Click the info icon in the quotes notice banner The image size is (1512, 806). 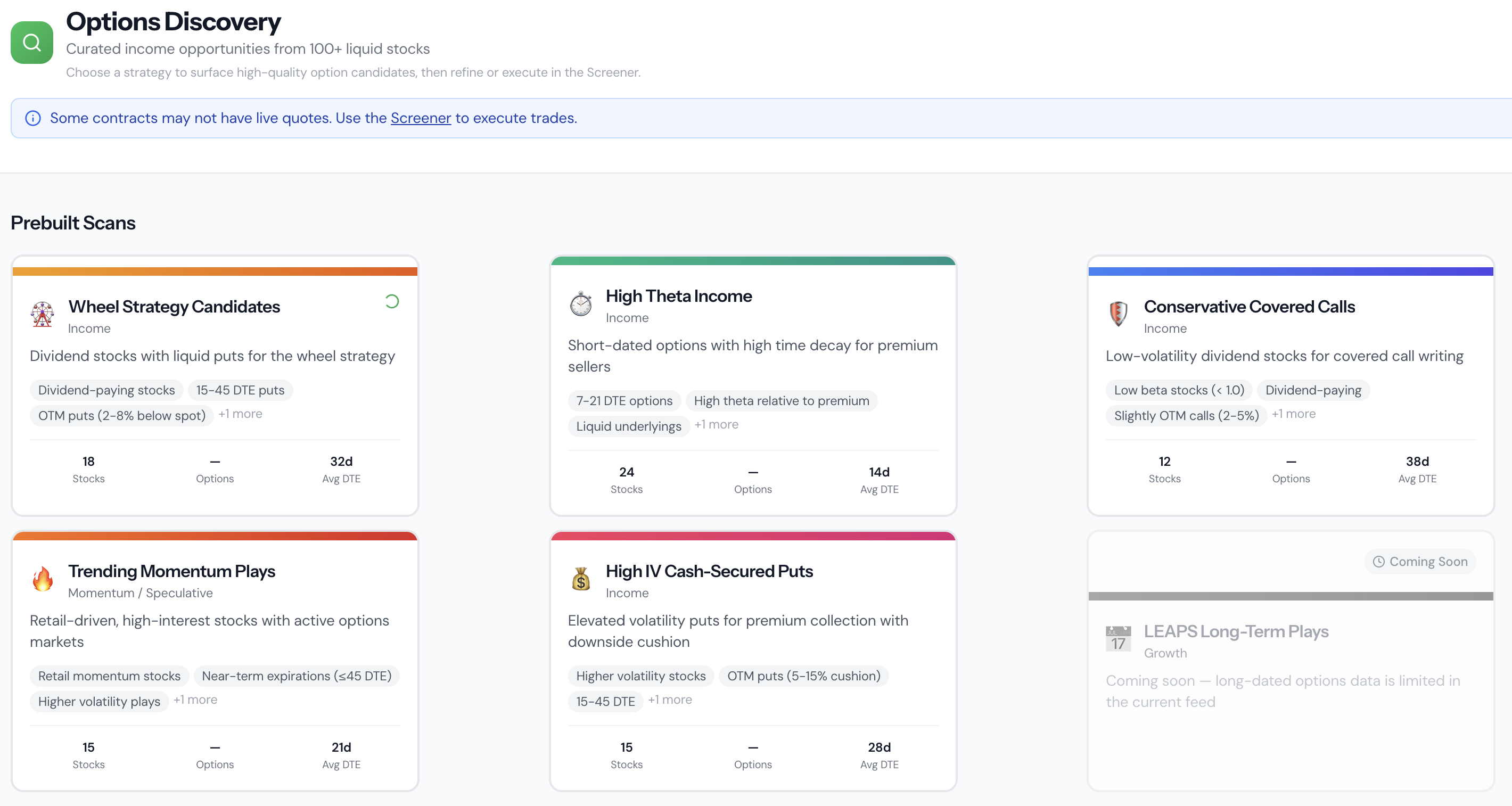click(33, 118)
